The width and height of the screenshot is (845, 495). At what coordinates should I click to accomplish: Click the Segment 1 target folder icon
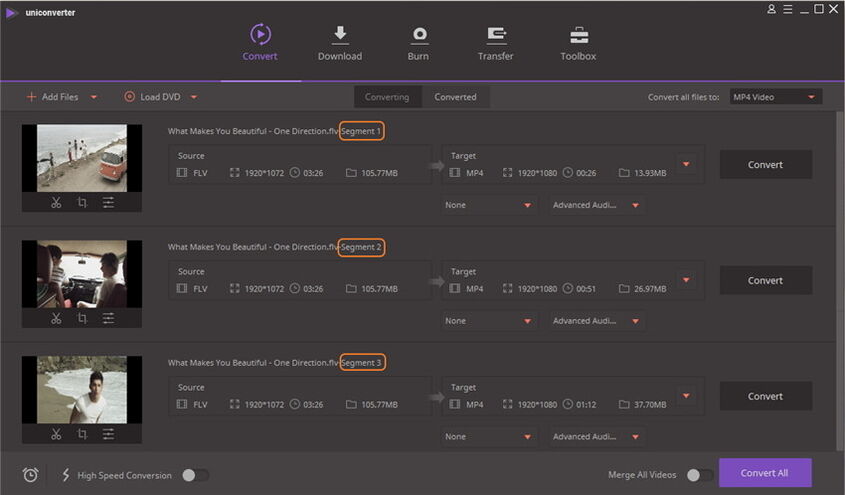(x=624, y=173)
